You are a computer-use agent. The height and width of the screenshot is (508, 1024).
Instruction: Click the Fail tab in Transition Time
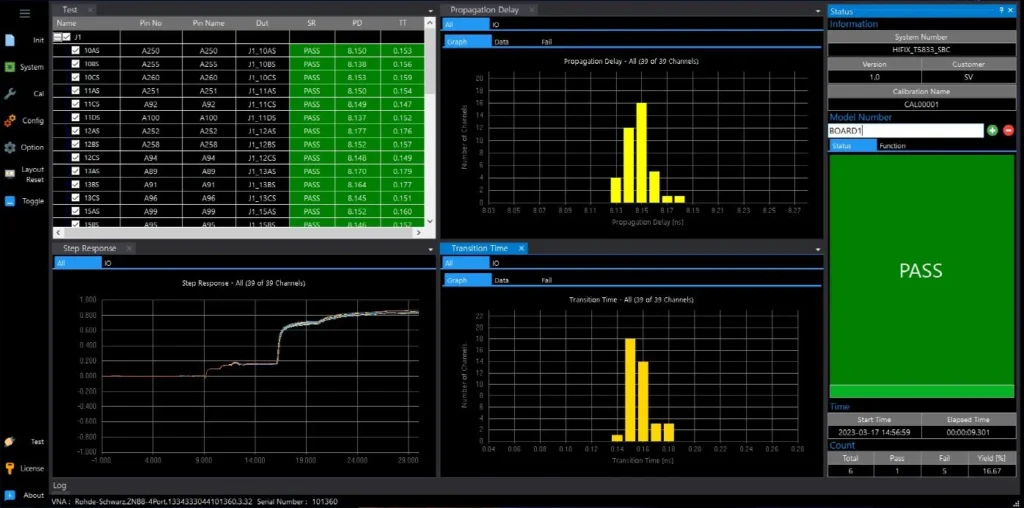(x=547, y=280)
